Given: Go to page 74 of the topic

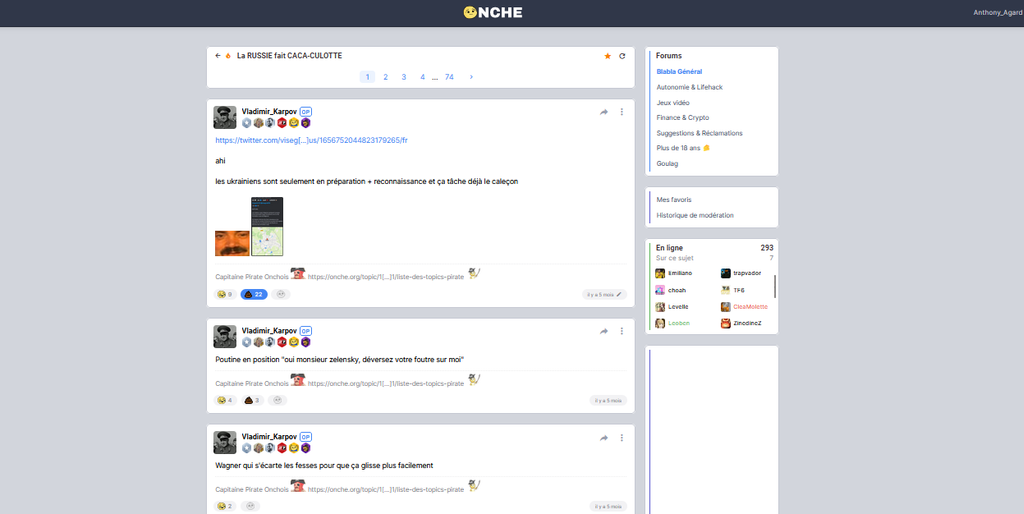Looking at the screenshot, I should point(449,77).
